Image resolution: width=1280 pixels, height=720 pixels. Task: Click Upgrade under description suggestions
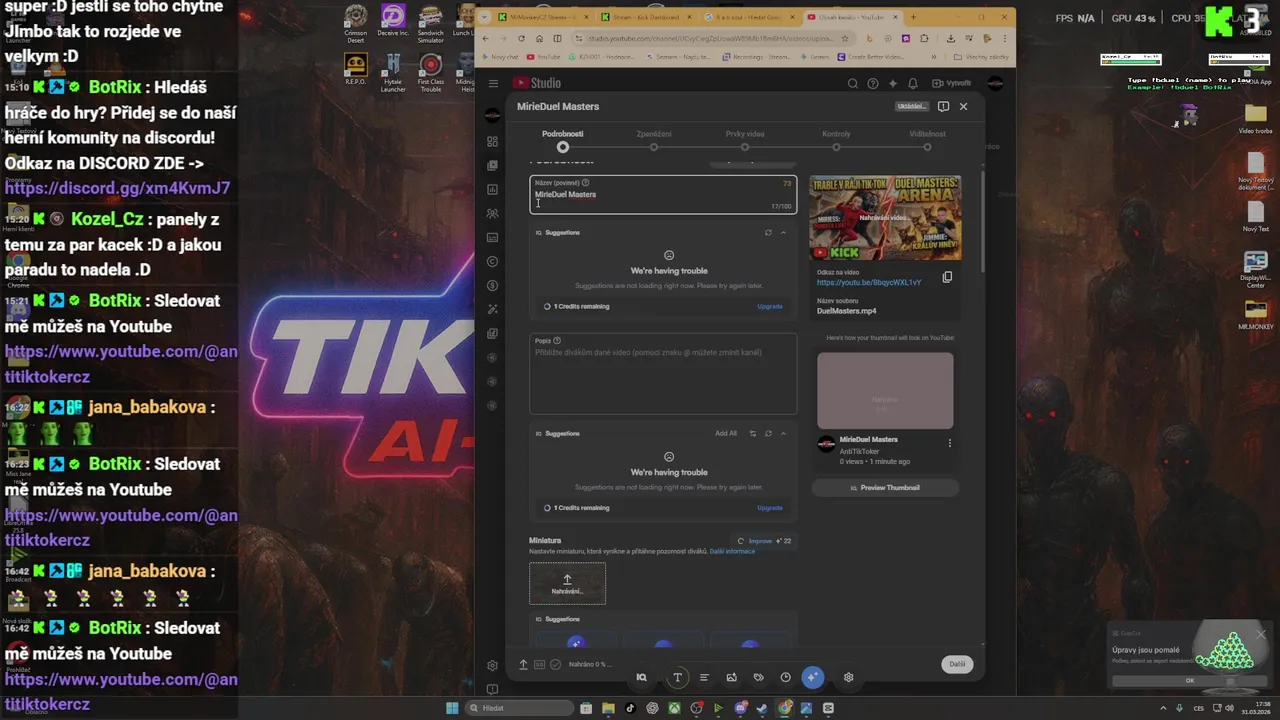pos(770,507)
